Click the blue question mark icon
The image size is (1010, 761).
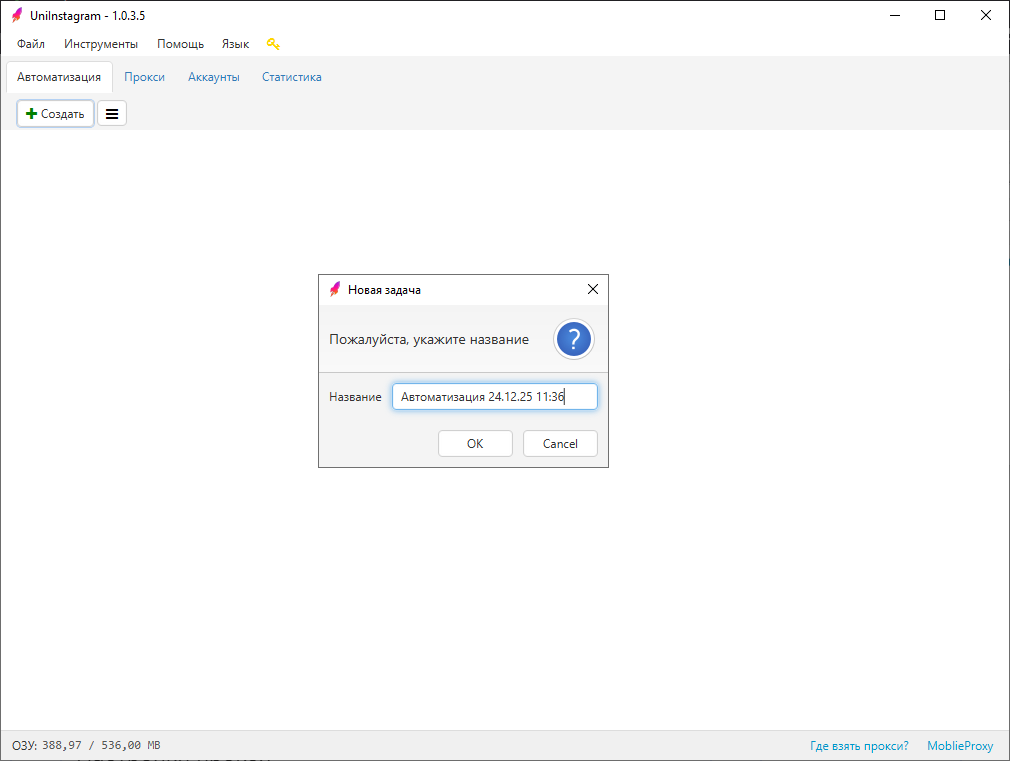pyautogui.click(x=574, y=340)
